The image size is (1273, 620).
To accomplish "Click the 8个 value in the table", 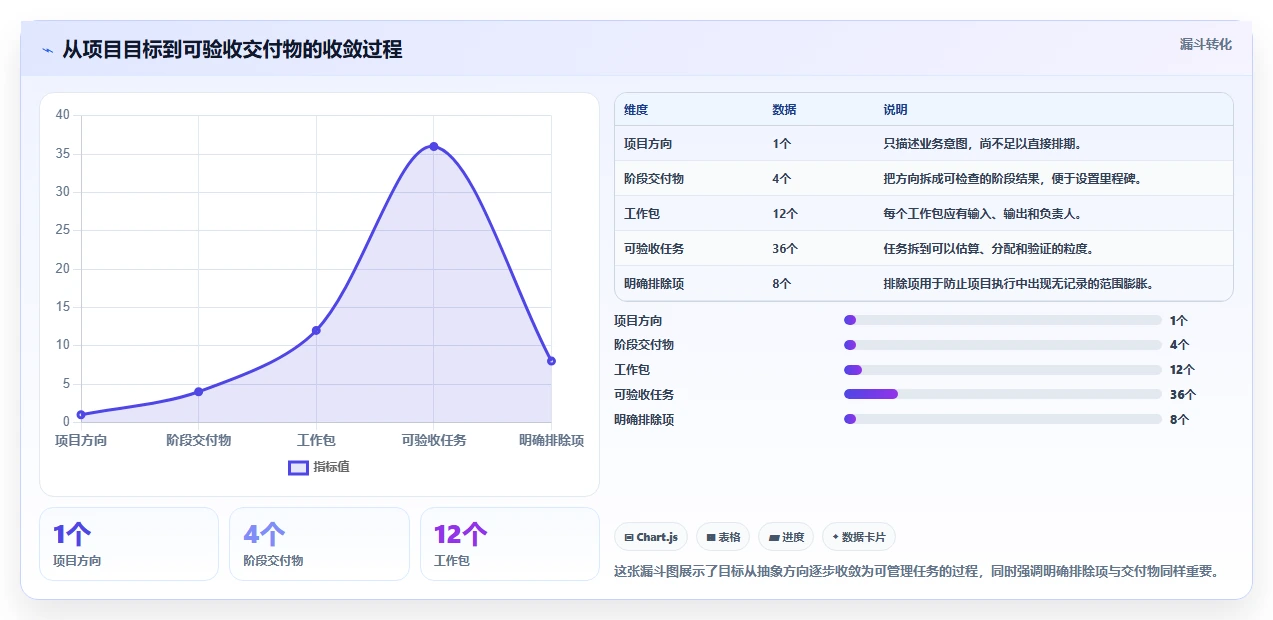I will click(x=782, y=284).
